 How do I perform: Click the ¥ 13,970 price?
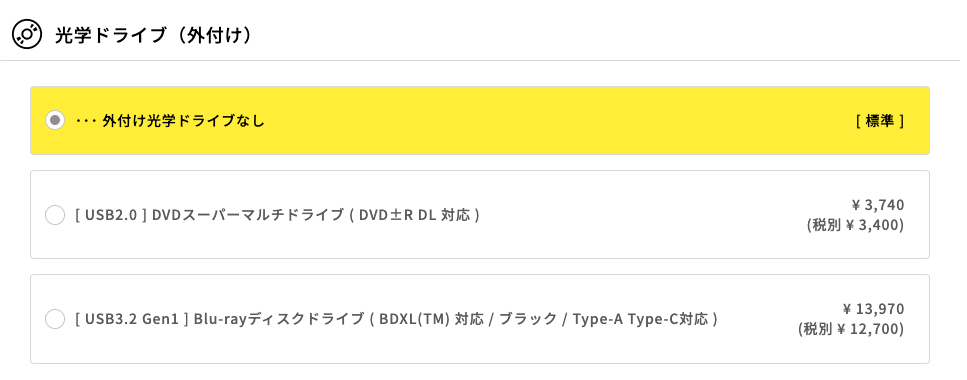(873, 309)
